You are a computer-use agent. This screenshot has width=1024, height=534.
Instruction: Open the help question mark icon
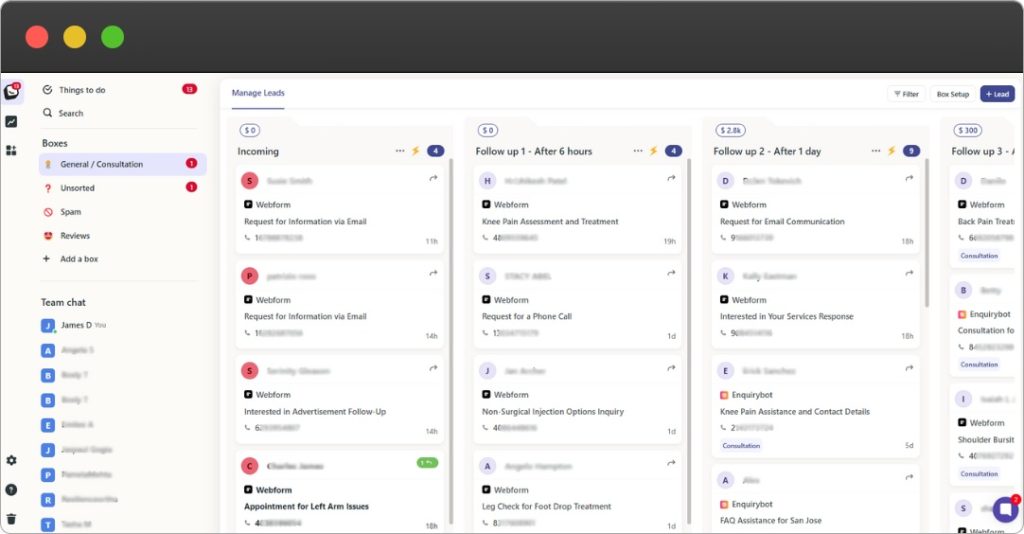[11, 490]
